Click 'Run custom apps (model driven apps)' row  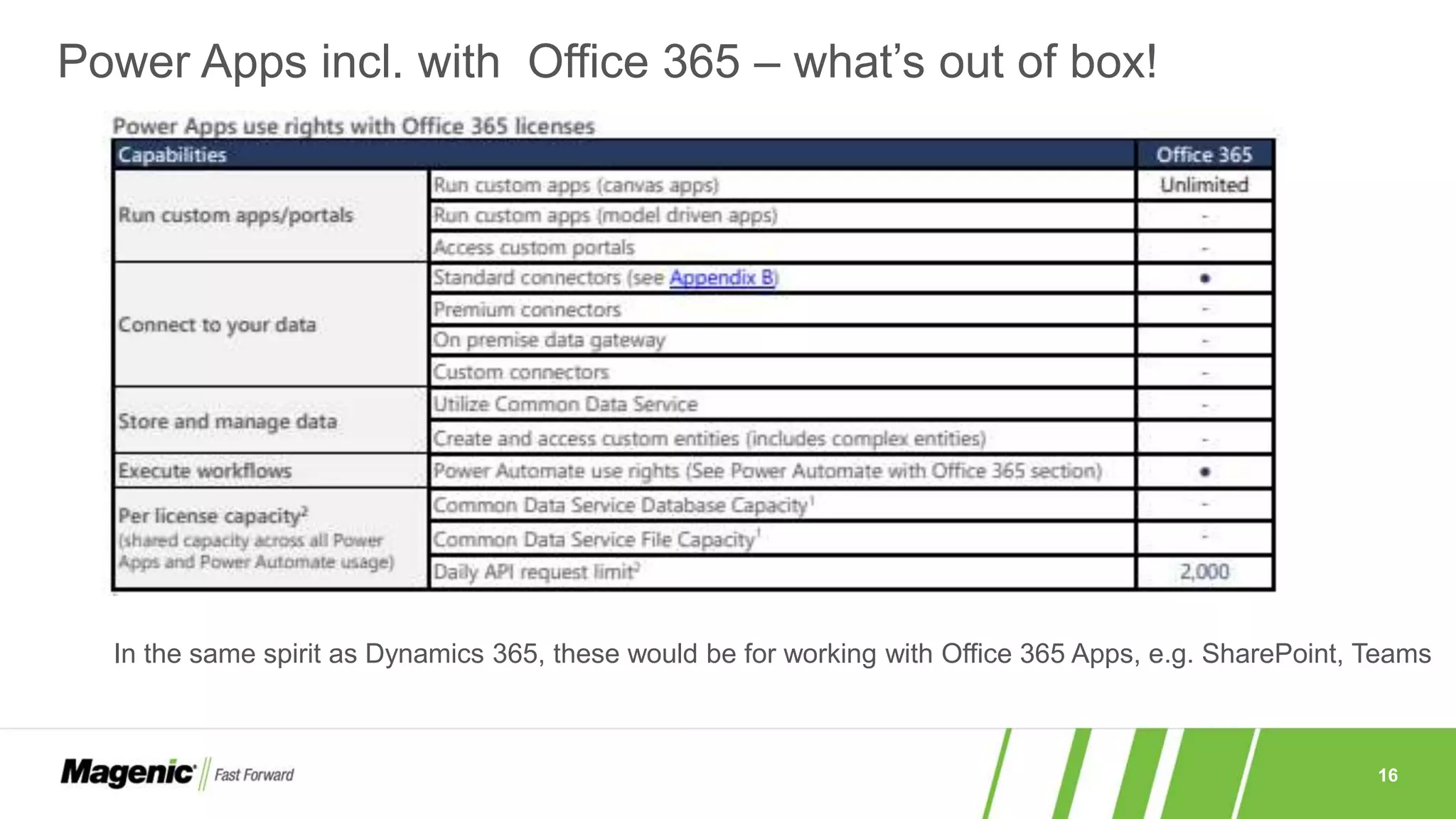click(782, 215)
